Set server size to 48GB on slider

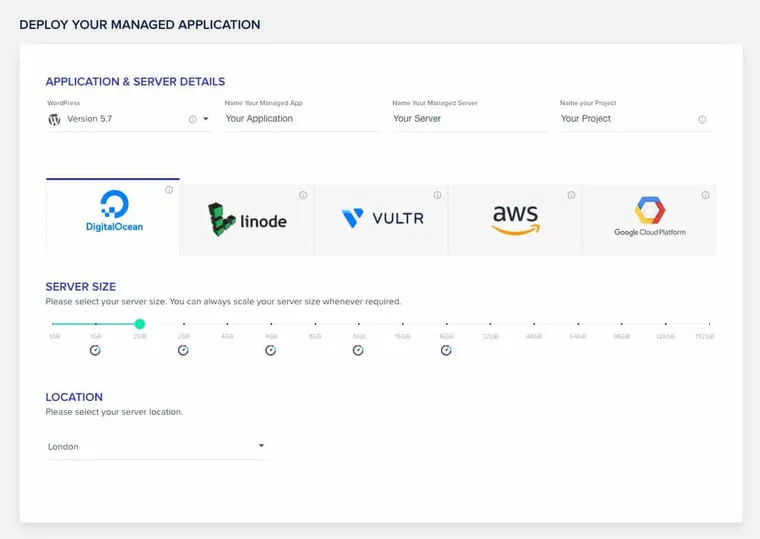(x=534, y=324)
